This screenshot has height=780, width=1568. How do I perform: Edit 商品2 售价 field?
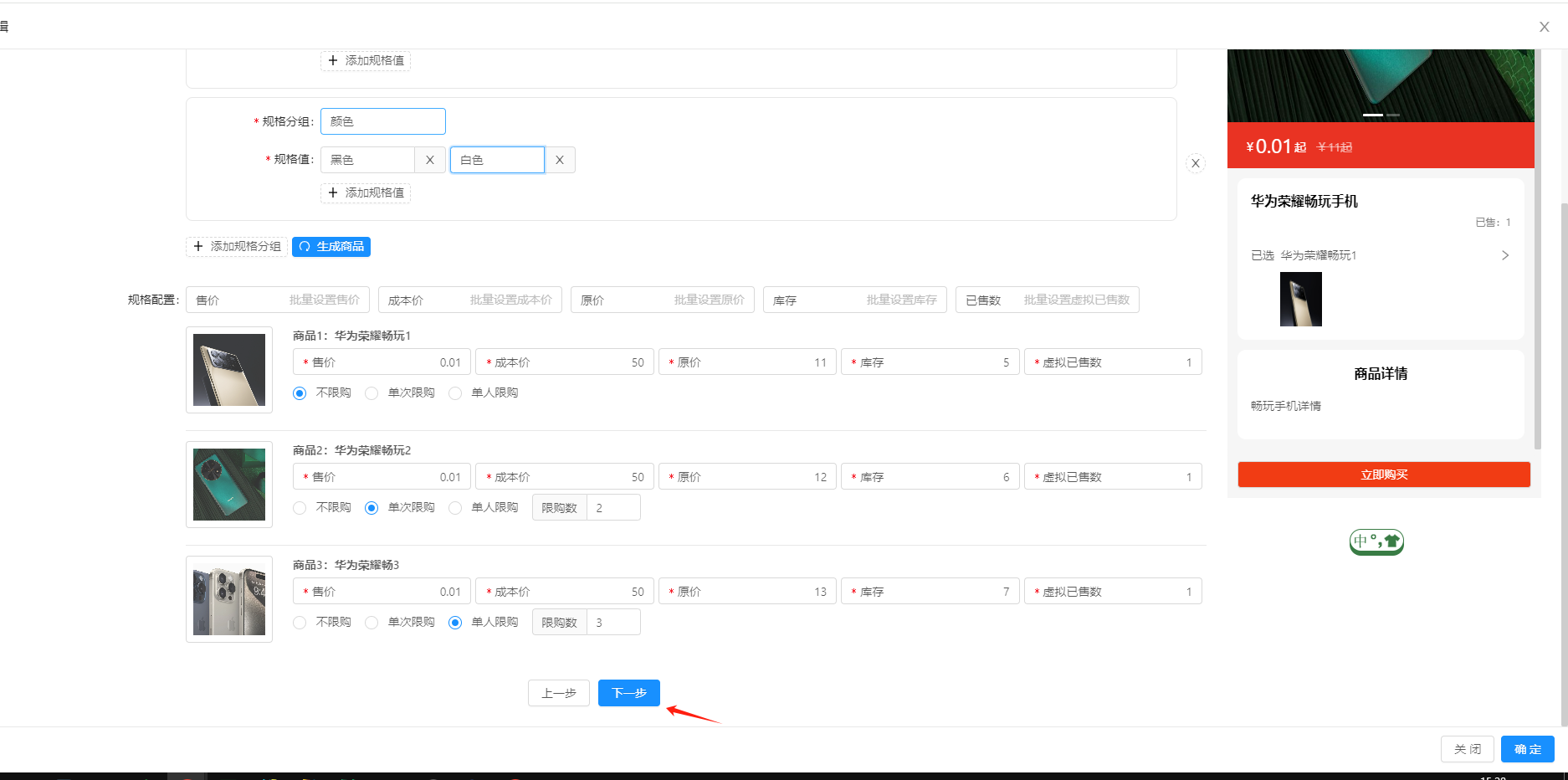point(382,477)
